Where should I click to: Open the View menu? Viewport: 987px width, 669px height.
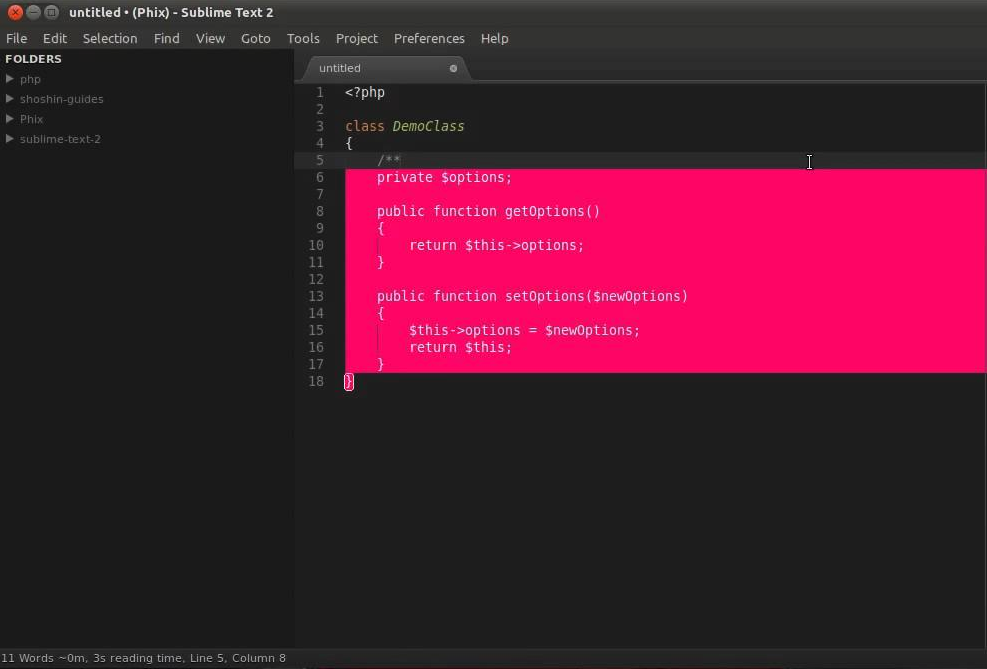pos(210,38)
